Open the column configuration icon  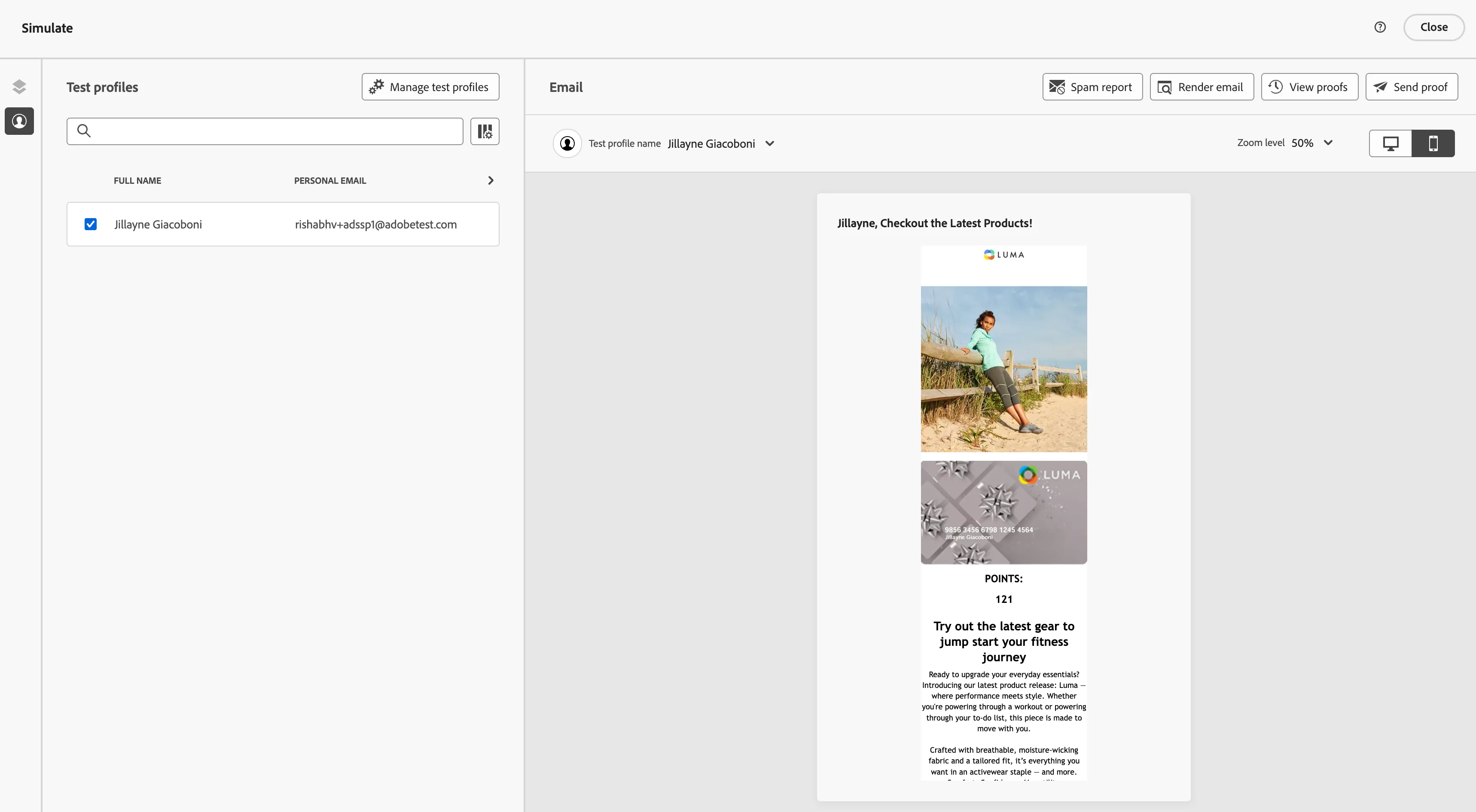(485, 131)
